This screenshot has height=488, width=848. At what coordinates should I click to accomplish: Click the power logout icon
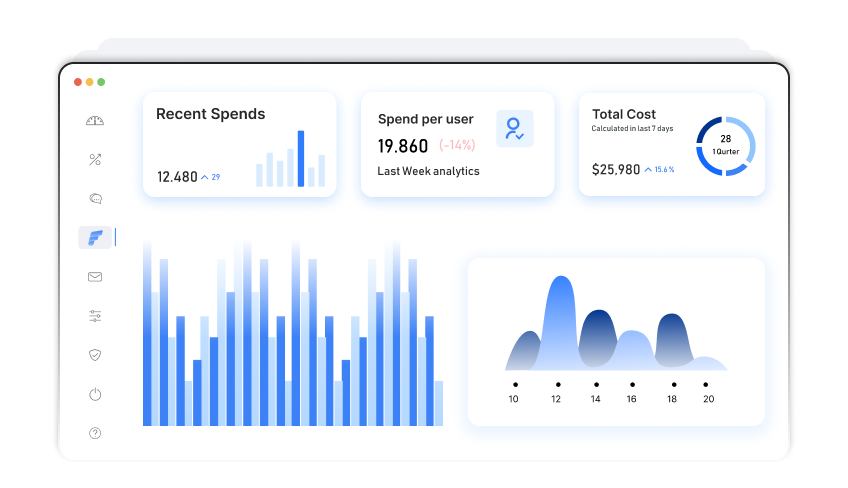pos(95,394)
